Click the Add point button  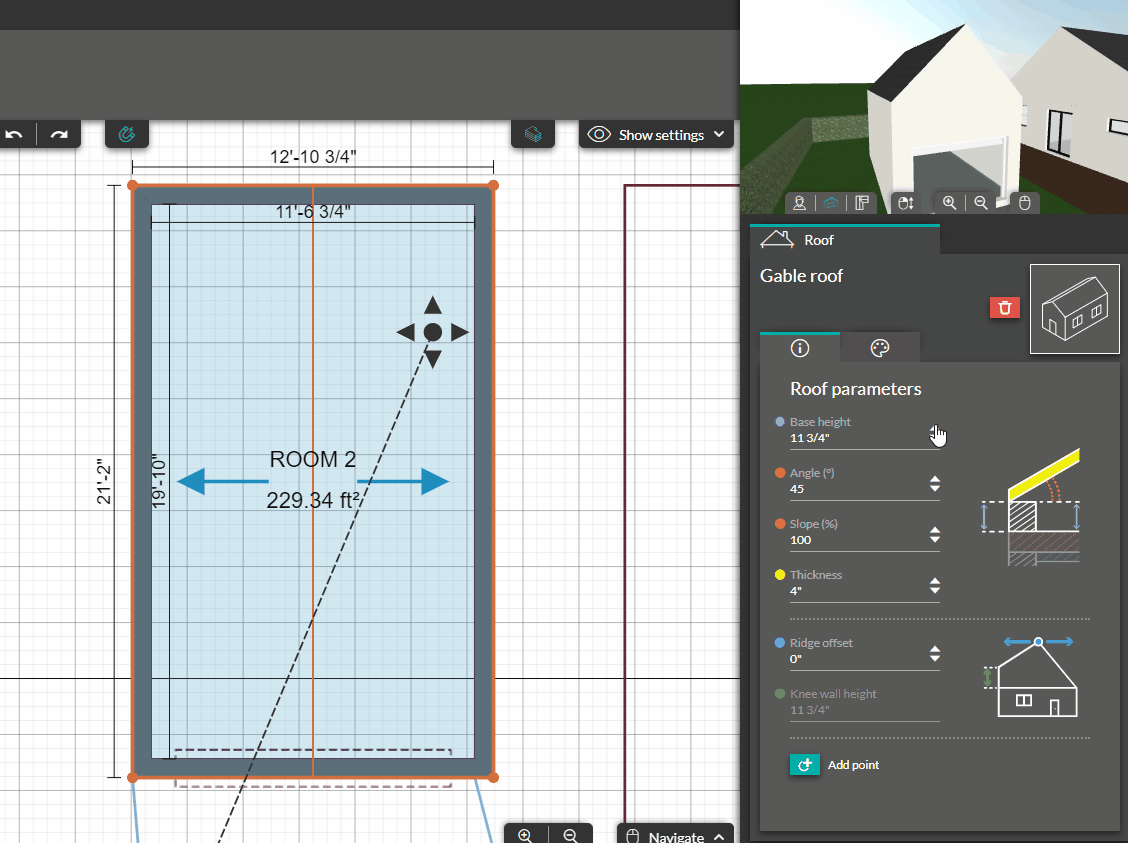click(x=835, y=764)
